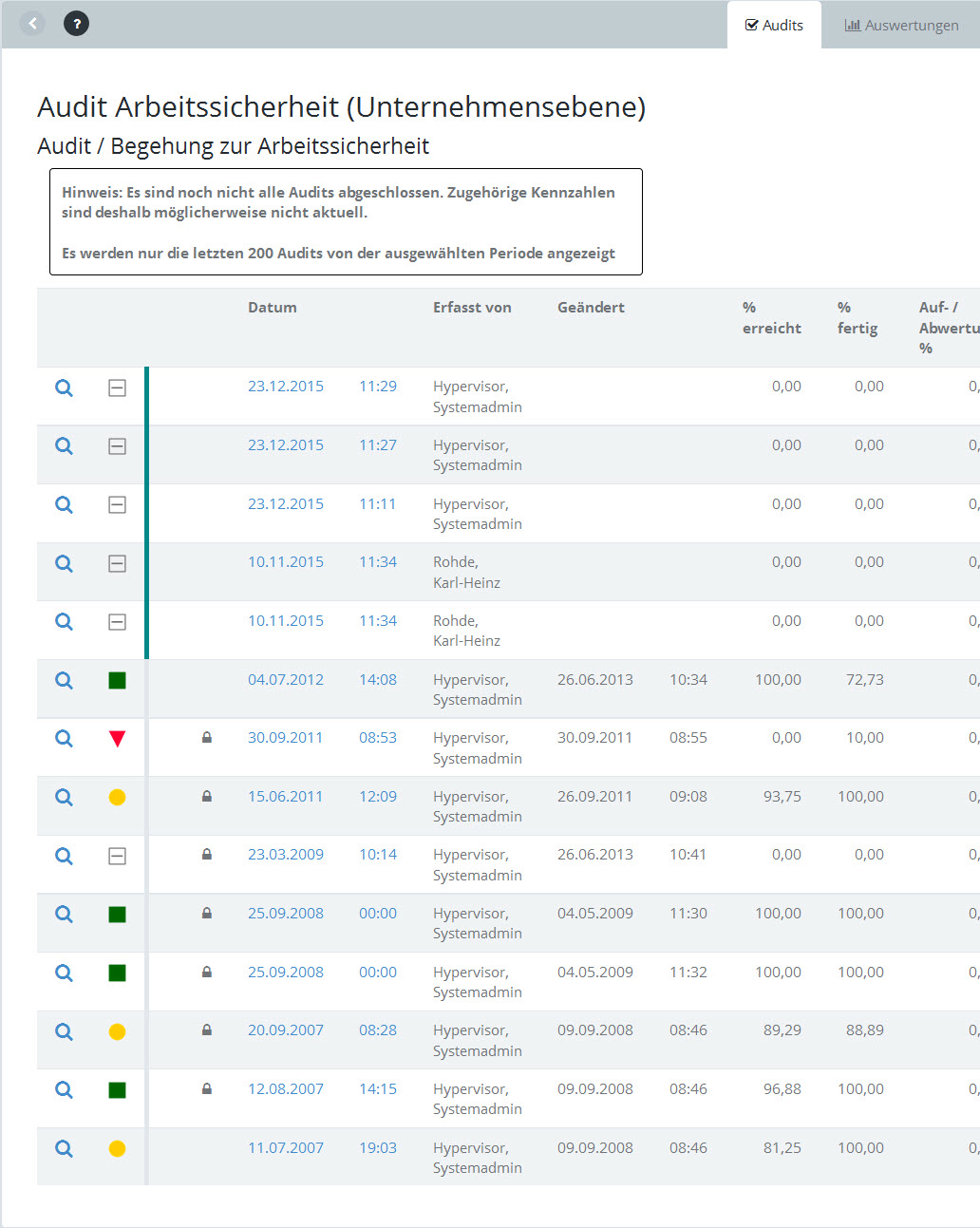This screenshot has width=980, height=1228.
Task: Switch to the Auswertungen tab
Action: point(901,26)
